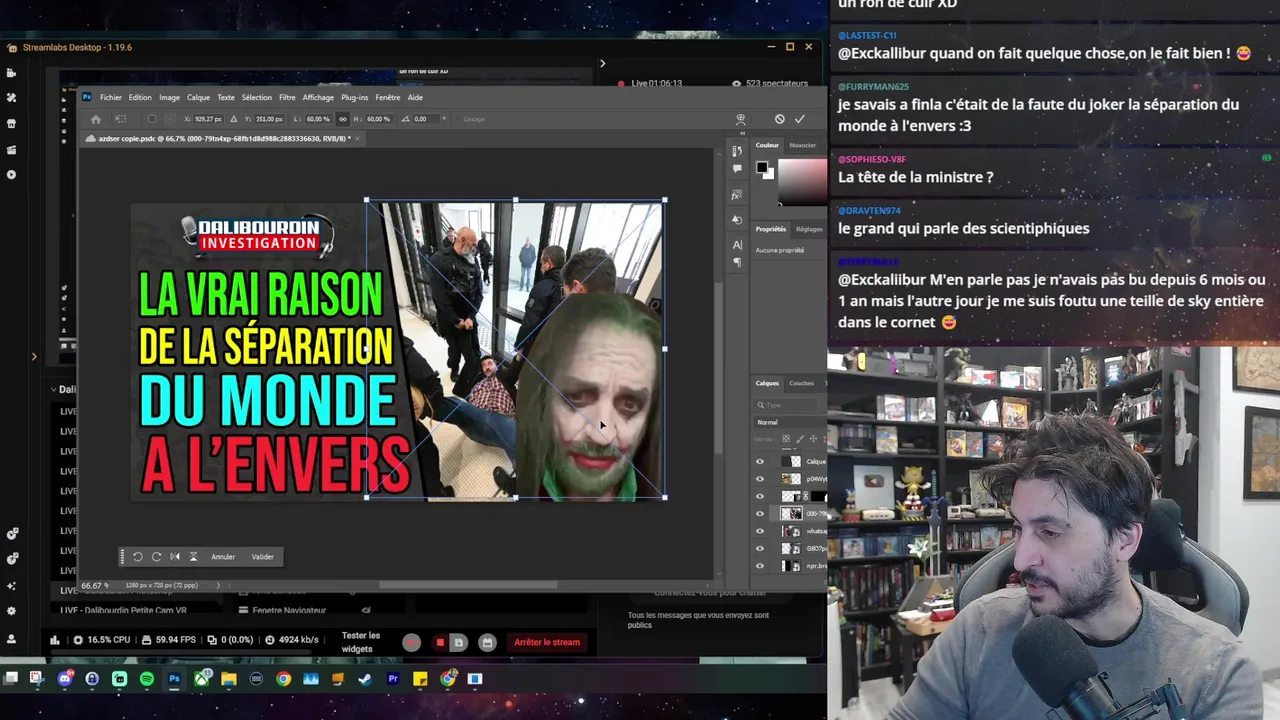
Task: Click the Annuler button in transform bar
Action: pyautogui.click(x=223, y=557)
